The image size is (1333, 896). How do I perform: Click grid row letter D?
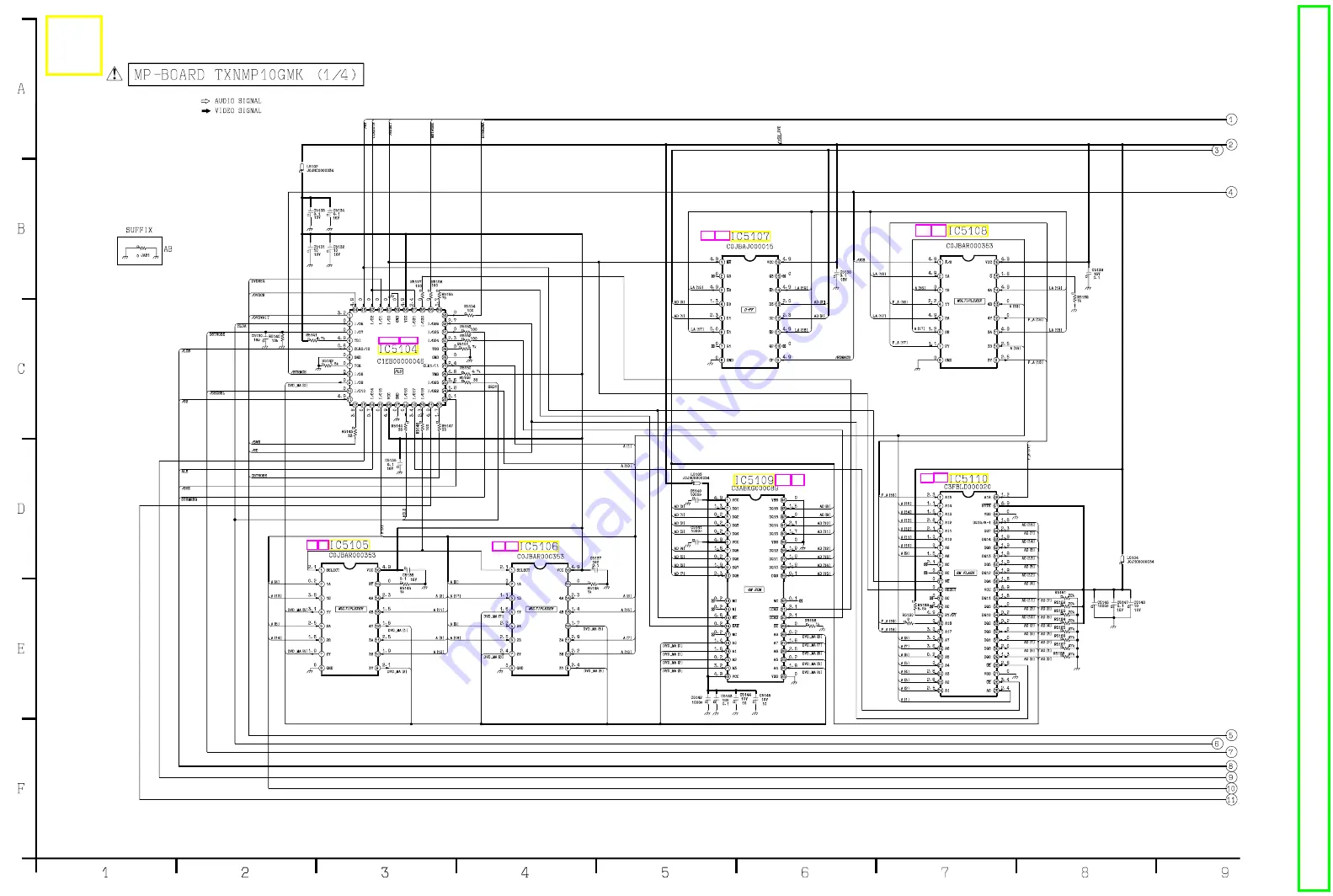tap(21, 509)
